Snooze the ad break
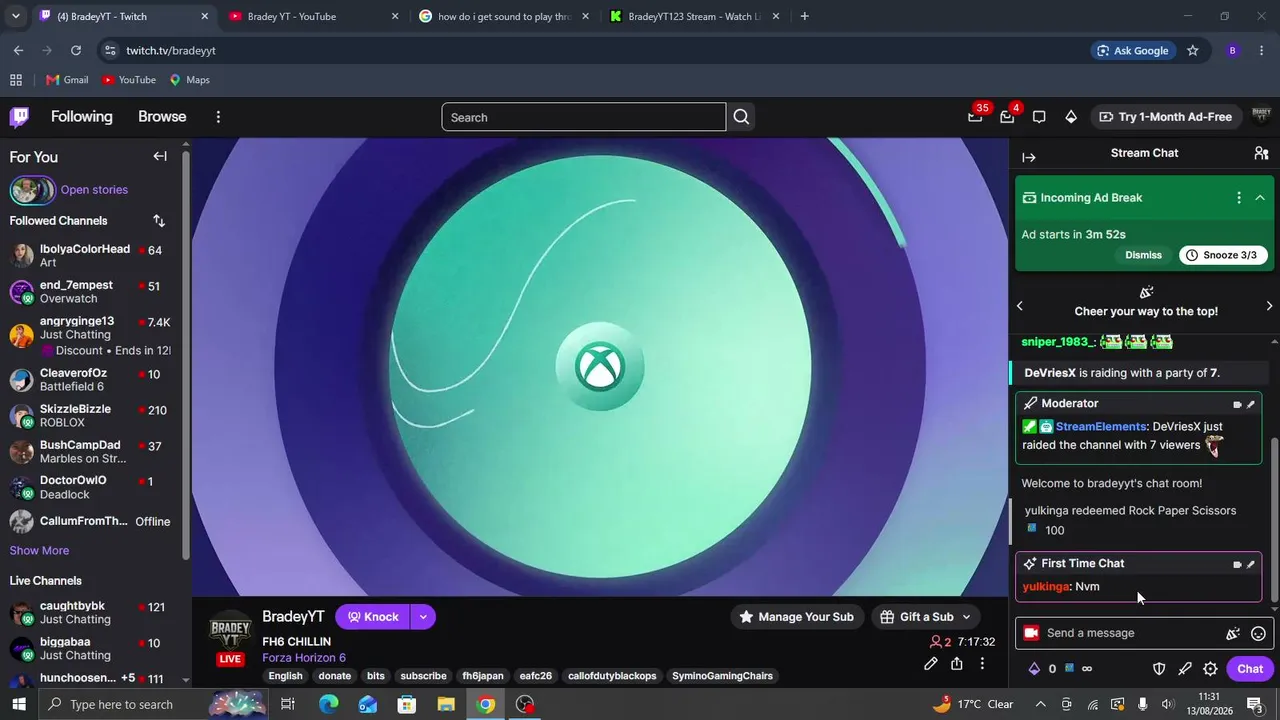This screenshot has height=720, width=1280. pyautogui.click(x=1221, y=255)
